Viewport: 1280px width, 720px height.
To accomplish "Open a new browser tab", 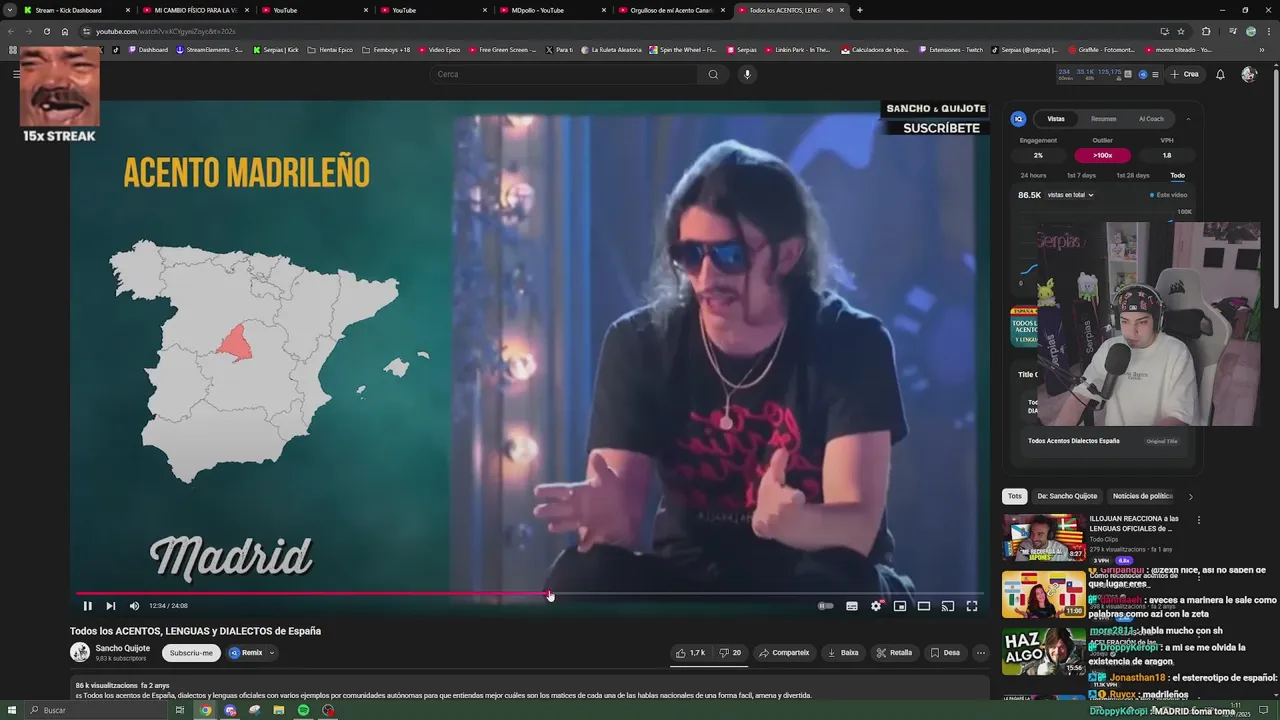I will click(860, 10).
